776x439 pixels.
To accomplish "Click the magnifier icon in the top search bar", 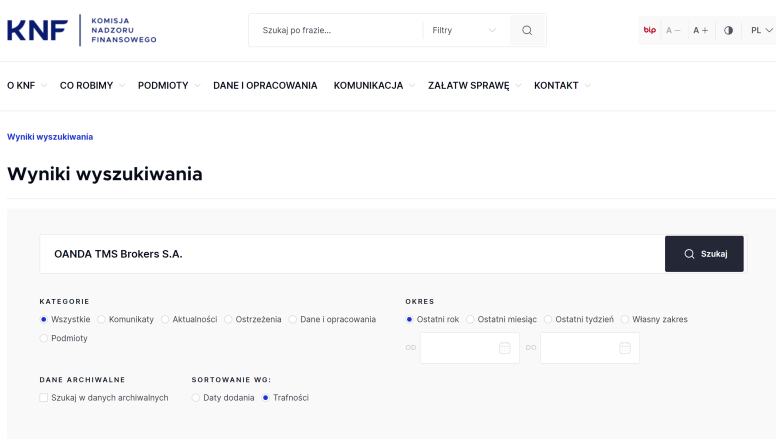I will [527, 30].
